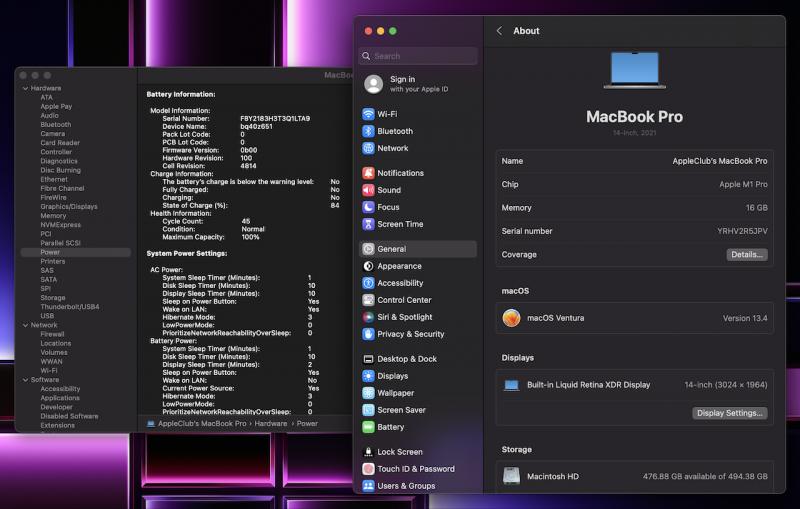This screenshot has width=800, height=509.
Task: Select Screen Saver icon
Action: point(368,410)
